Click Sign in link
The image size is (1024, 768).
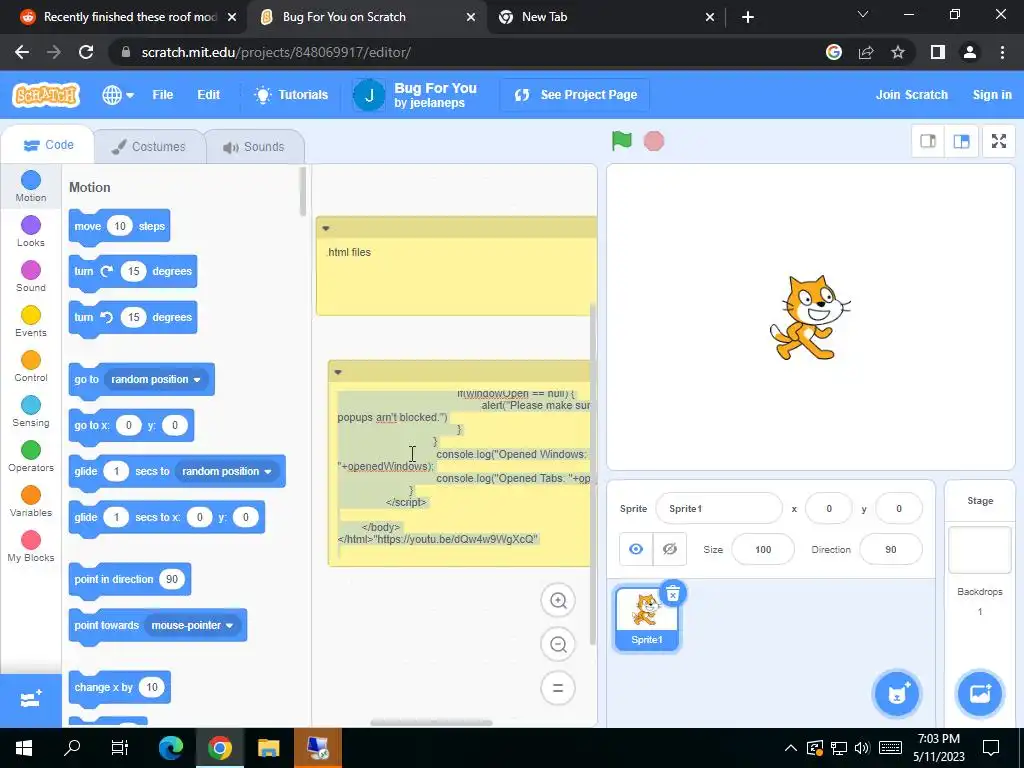(x=991, y=95)
